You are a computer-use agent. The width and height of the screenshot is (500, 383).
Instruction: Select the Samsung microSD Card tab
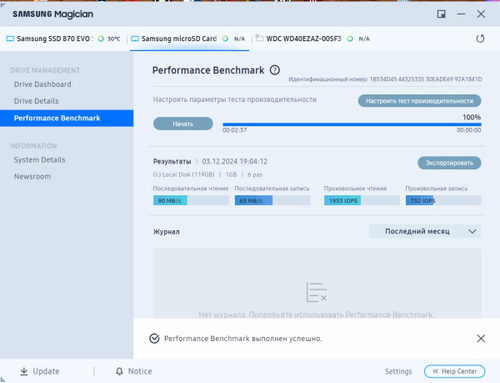point(189,39)
